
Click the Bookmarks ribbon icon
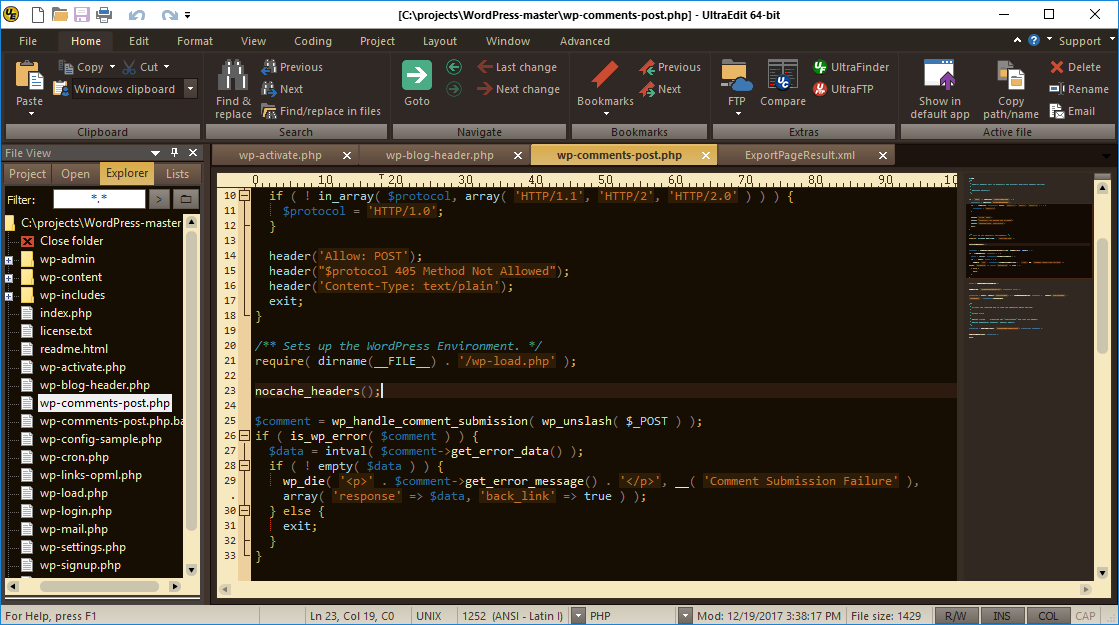605,76
